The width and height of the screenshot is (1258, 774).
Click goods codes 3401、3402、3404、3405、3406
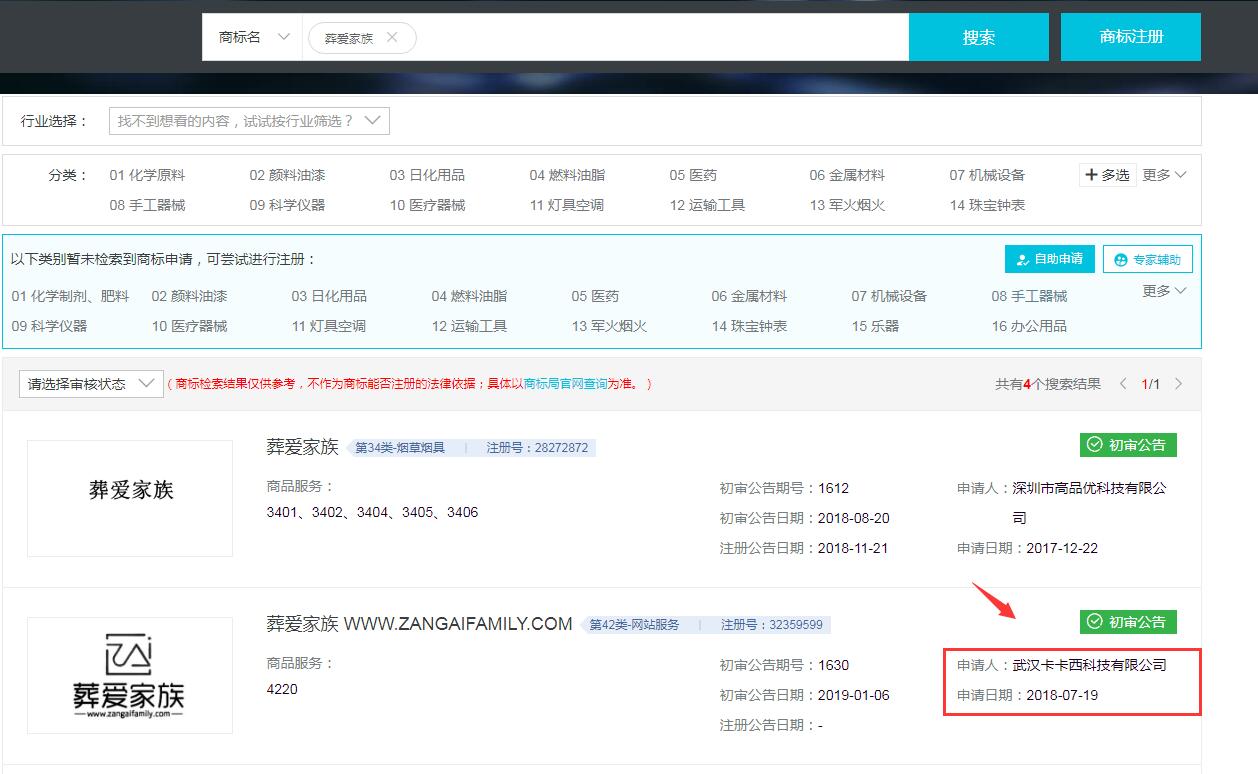372,512
